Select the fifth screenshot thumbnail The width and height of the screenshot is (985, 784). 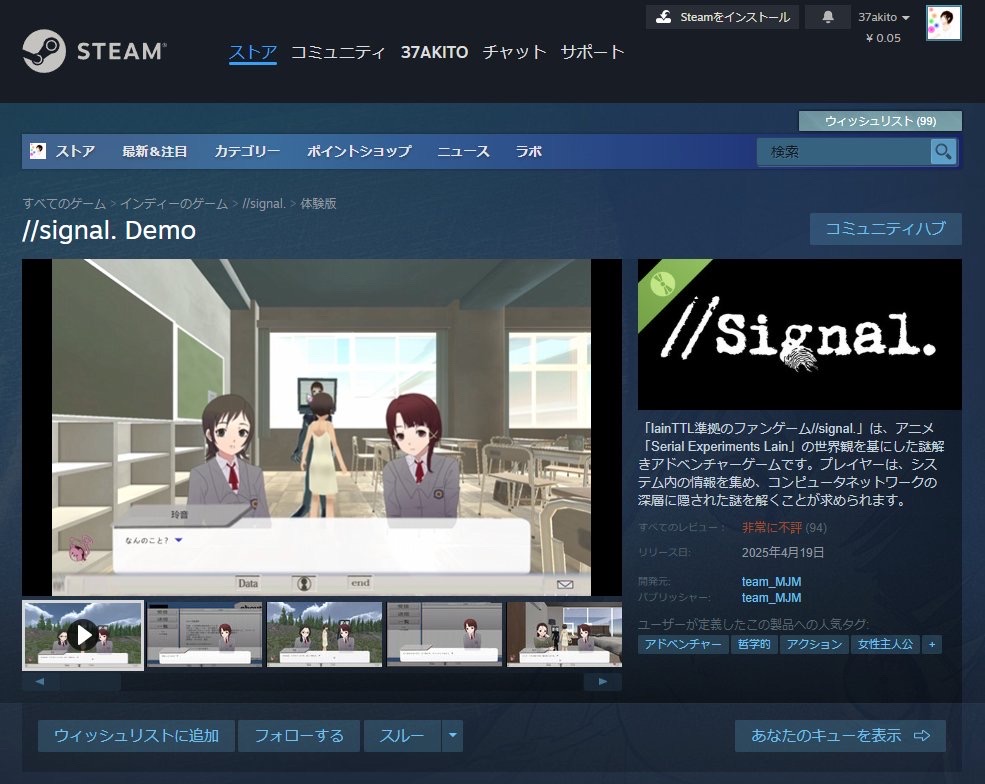(x=564, y=634)
